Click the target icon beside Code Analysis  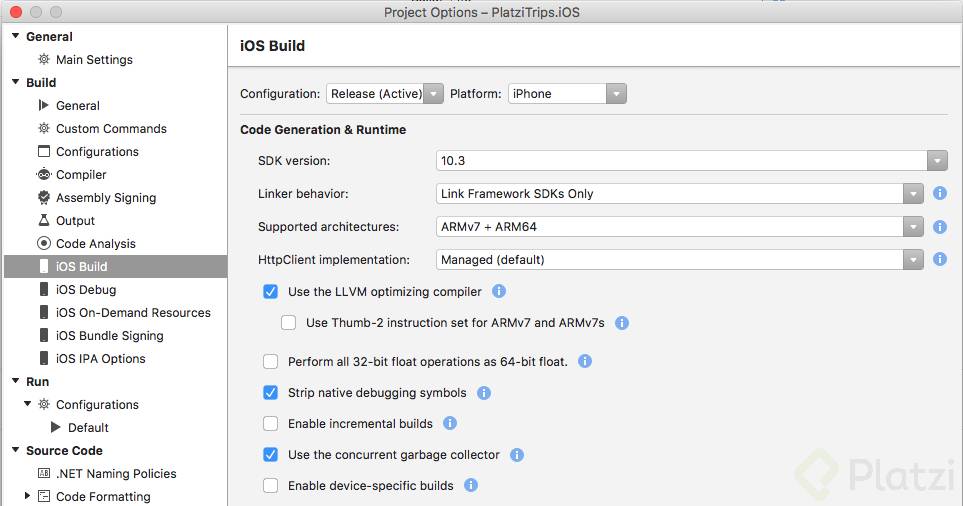click(44, 243)
